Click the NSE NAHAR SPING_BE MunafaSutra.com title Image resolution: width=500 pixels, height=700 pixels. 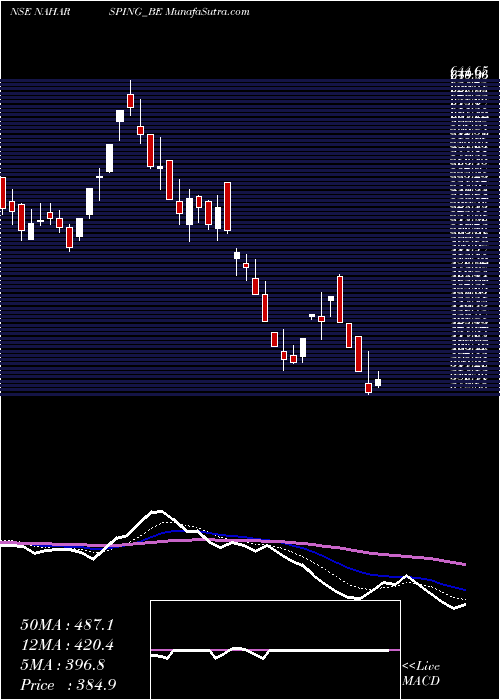(x=129, y=12)
